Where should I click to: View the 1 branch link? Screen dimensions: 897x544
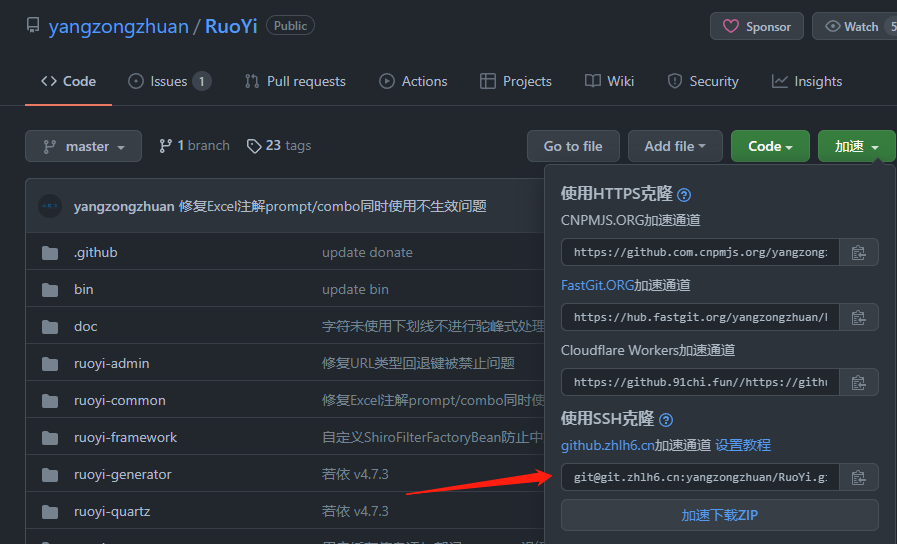(x=195, y=146)
